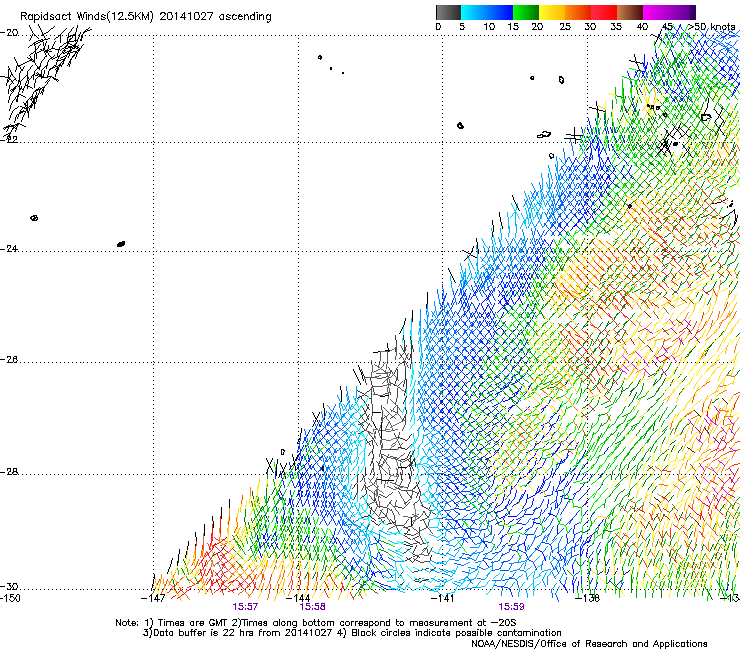The height and width of the screenshot is (650, 740).
Task: Click the Rapidsact Winds chart title
Action: 146,17
